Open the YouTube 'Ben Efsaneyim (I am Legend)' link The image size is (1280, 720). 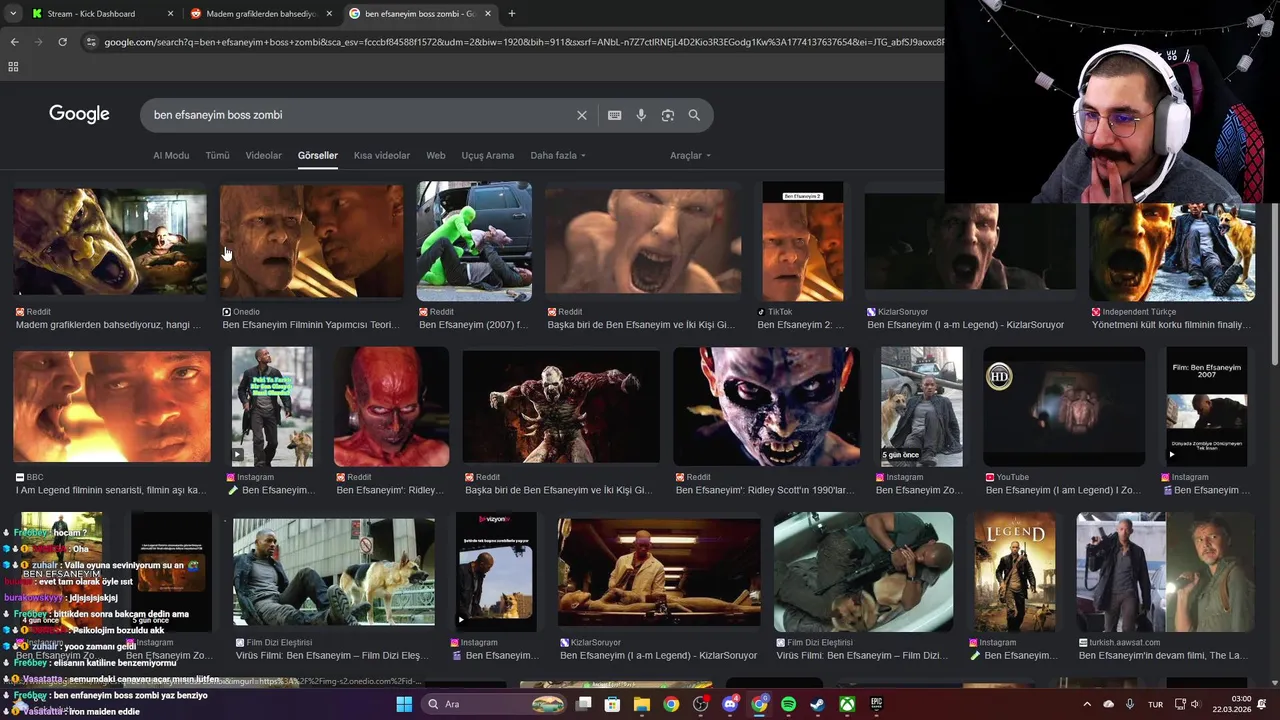pos(1063,491)
